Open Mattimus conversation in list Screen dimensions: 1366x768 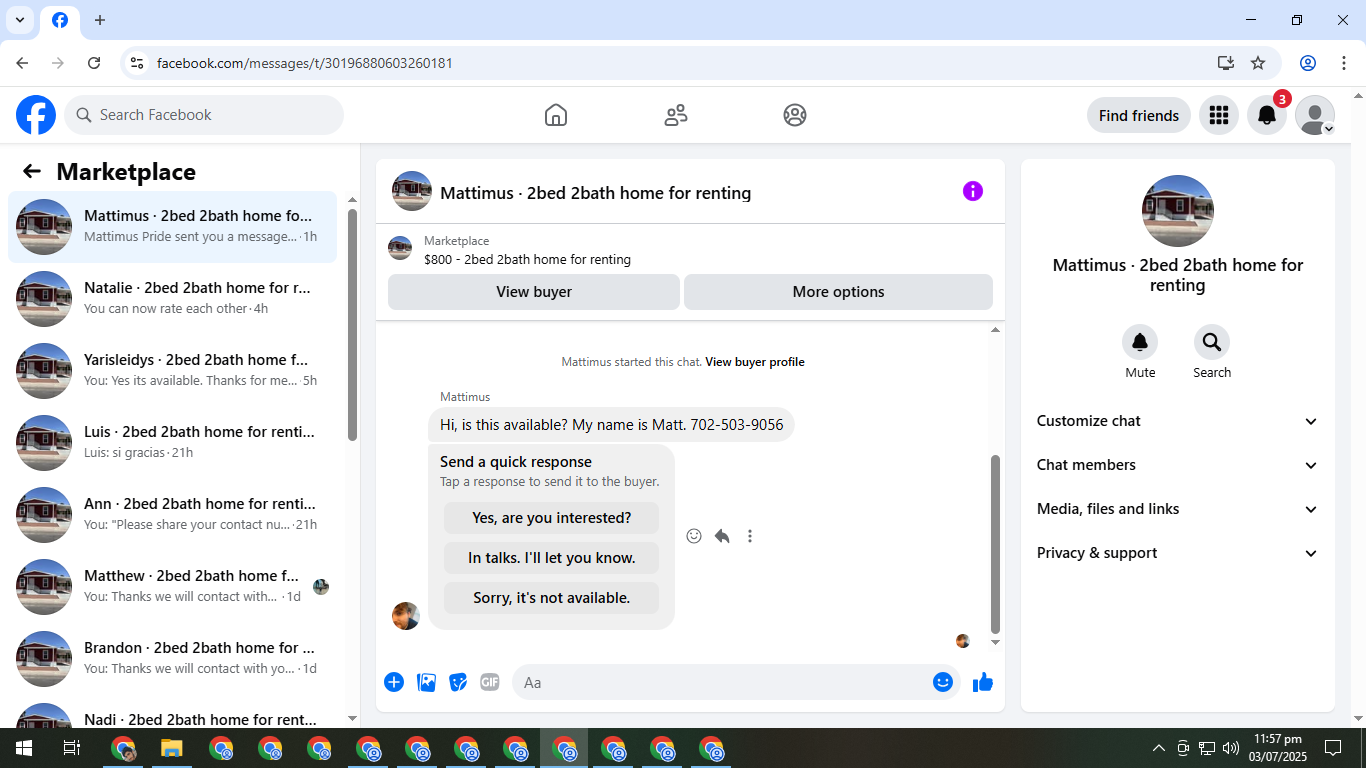172,227
